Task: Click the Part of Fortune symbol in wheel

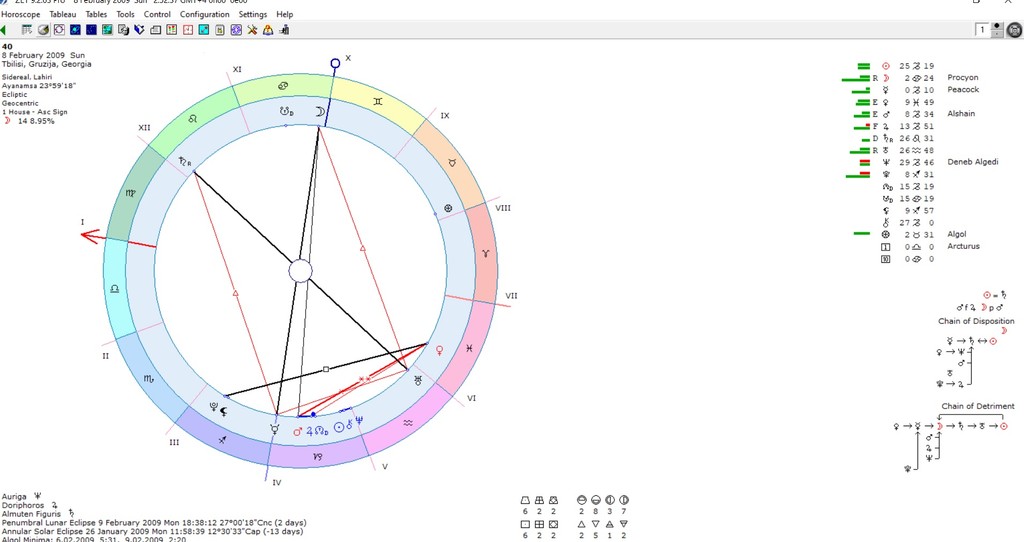Action: (x=448, y=208)
